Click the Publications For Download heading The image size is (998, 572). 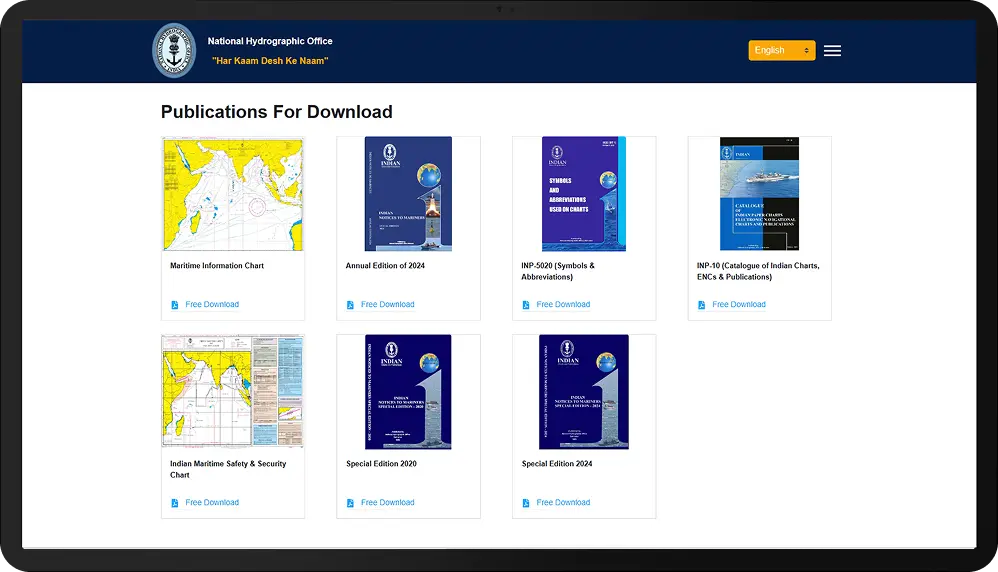point(276,112)
